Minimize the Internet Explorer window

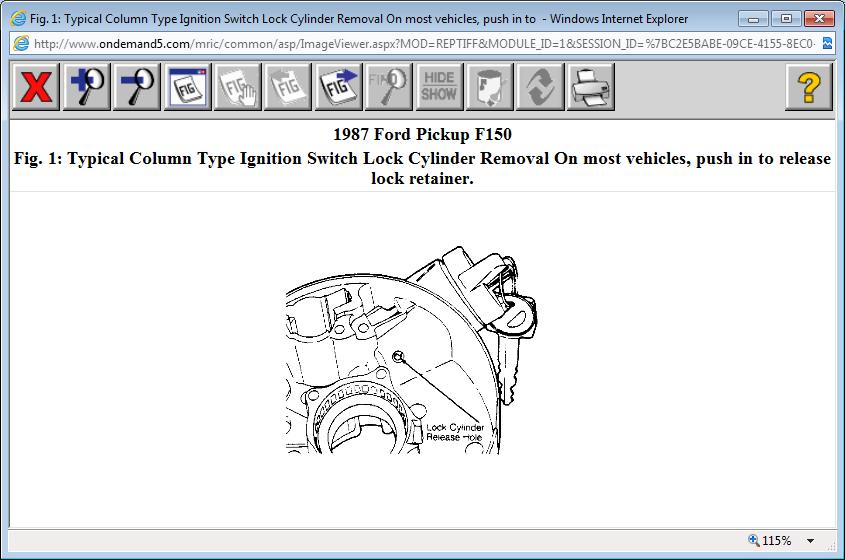pyautogui.click(x=753, y=19)
